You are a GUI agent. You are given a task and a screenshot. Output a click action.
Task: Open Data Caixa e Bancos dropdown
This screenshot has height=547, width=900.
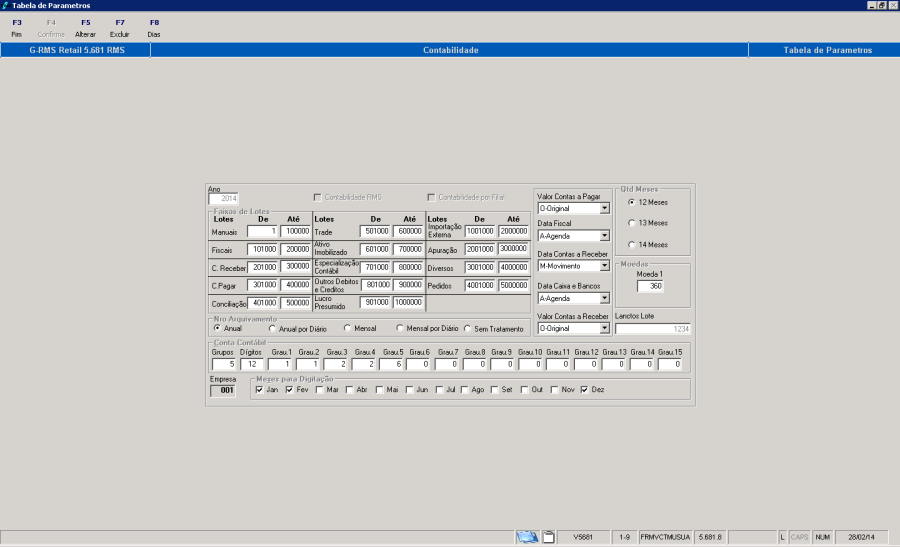(604, 298)
